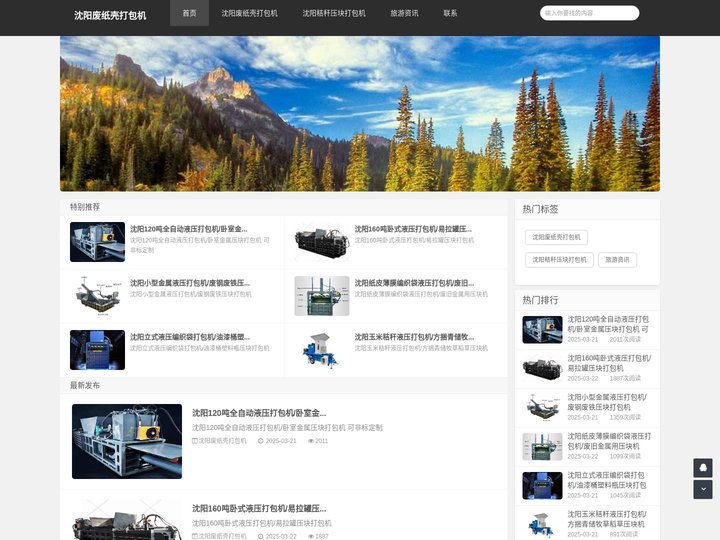Select the 旅游资讯 hot tag

617,260
